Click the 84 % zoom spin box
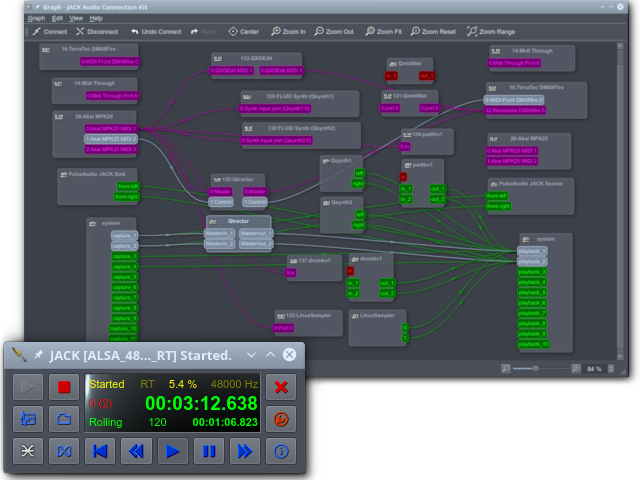 (x=598, y=369)
